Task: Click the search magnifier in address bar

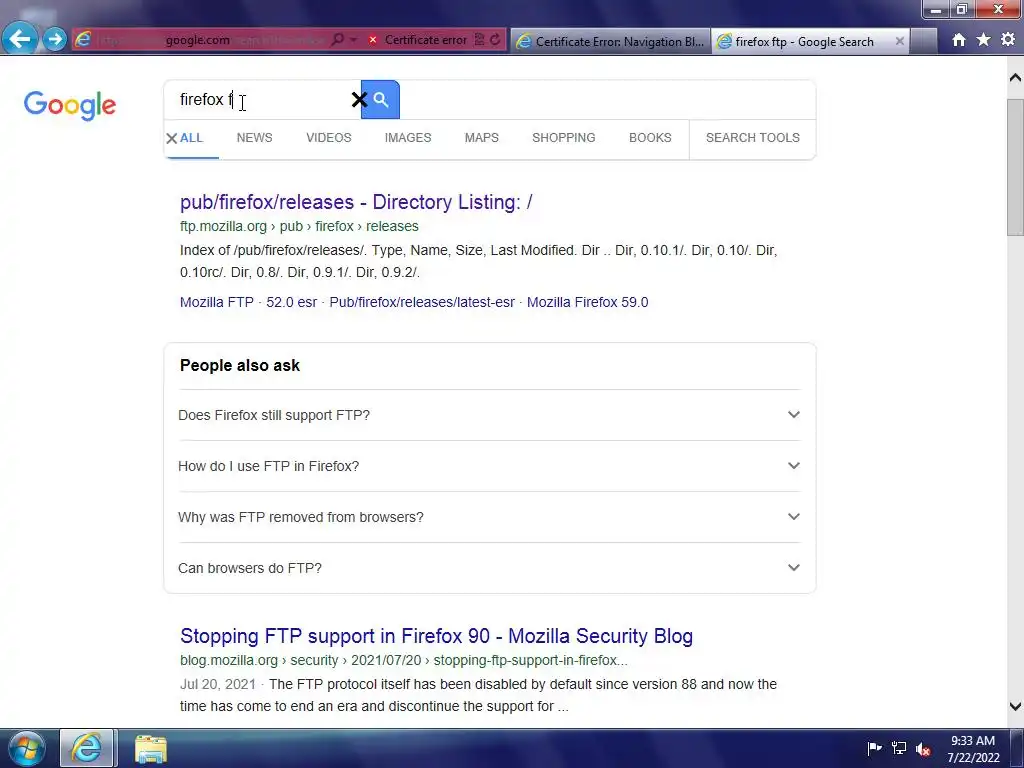Action: pyautogui.click(x=337, y=40)
